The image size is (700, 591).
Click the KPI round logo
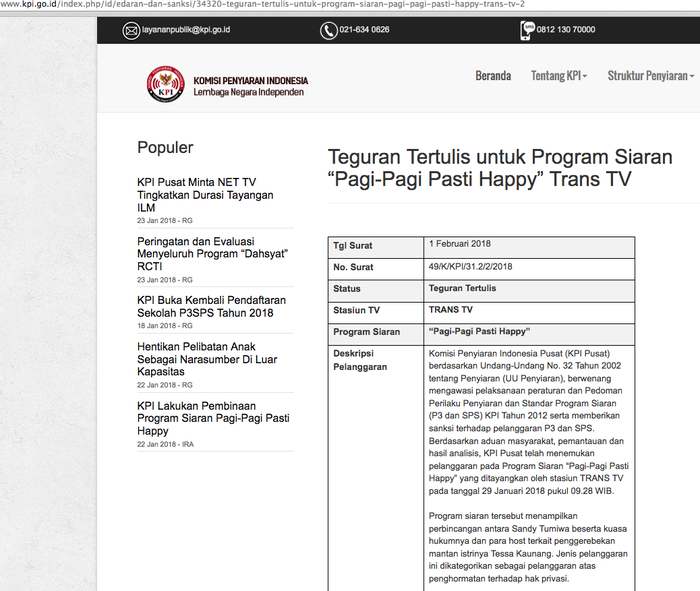click(166, 84)
